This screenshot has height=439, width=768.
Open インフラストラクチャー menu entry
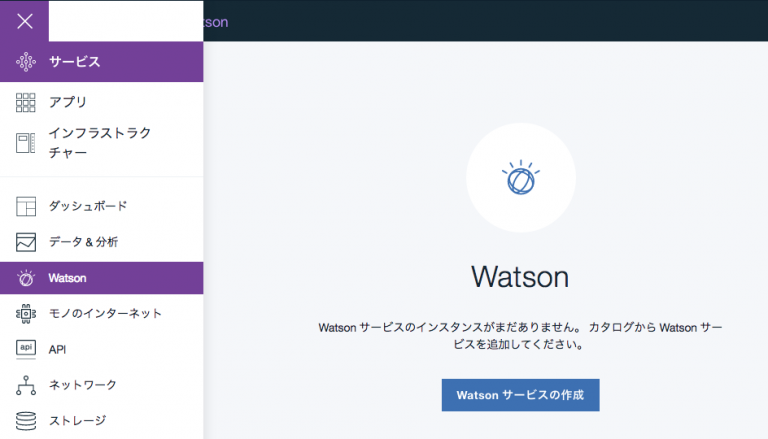tap(99, 143)
